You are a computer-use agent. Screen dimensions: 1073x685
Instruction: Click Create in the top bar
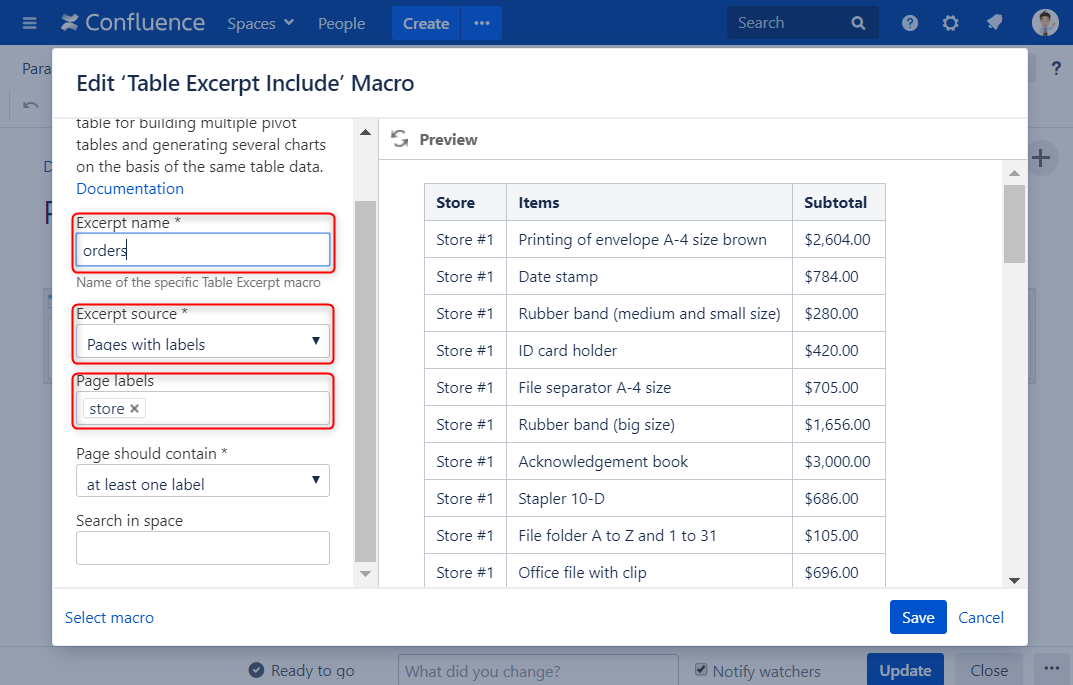click(x=425, y=22)
